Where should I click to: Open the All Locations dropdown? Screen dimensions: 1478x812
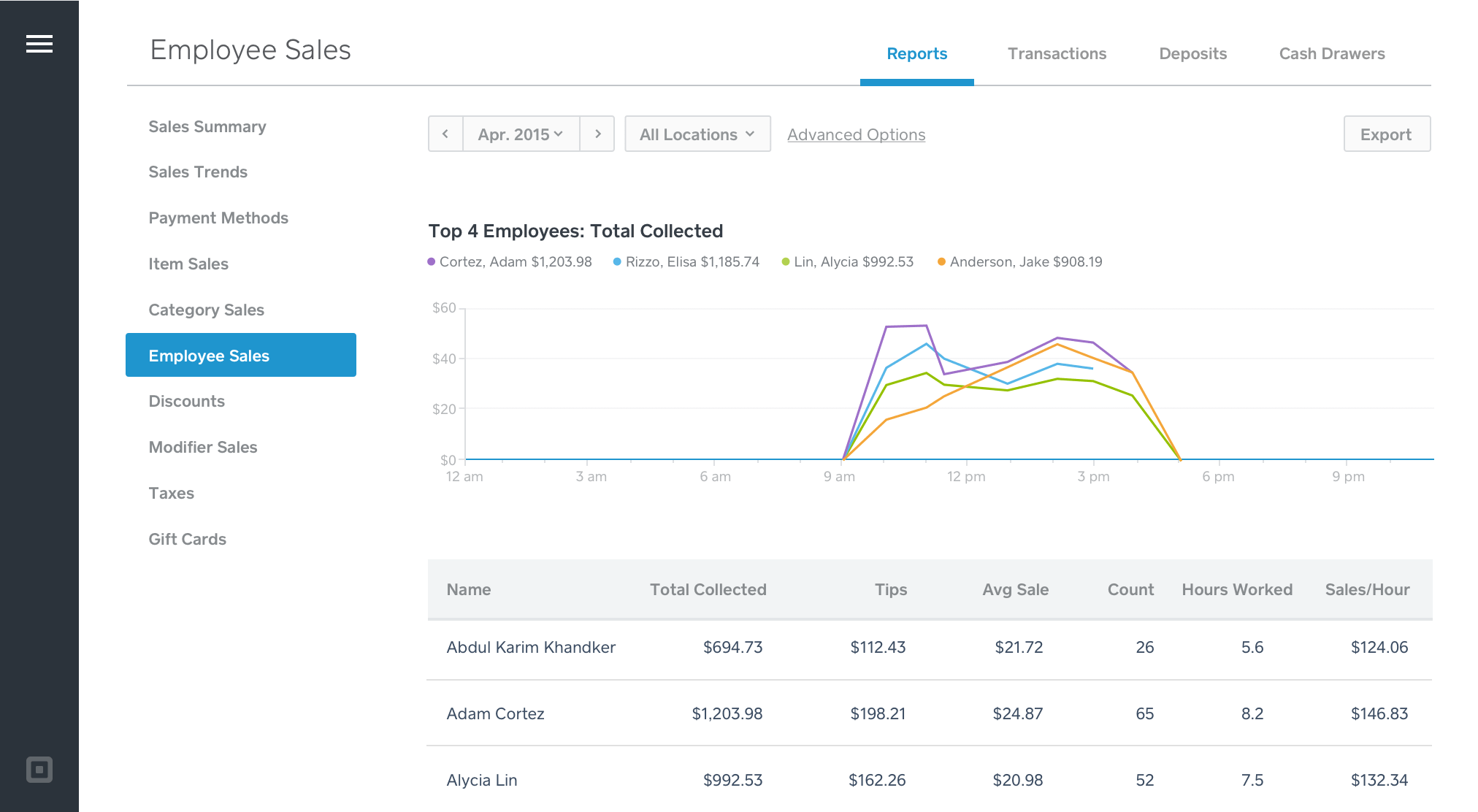697,134
